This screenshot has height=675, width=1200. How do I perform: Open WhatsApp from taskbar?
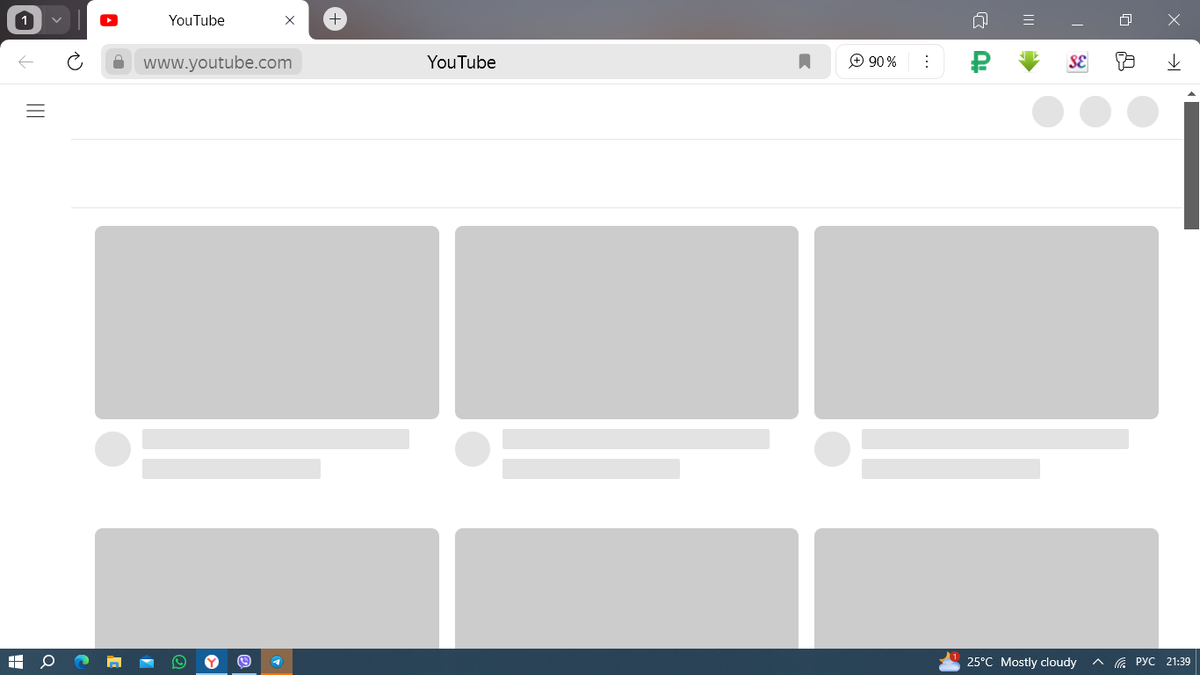point(179,662)
